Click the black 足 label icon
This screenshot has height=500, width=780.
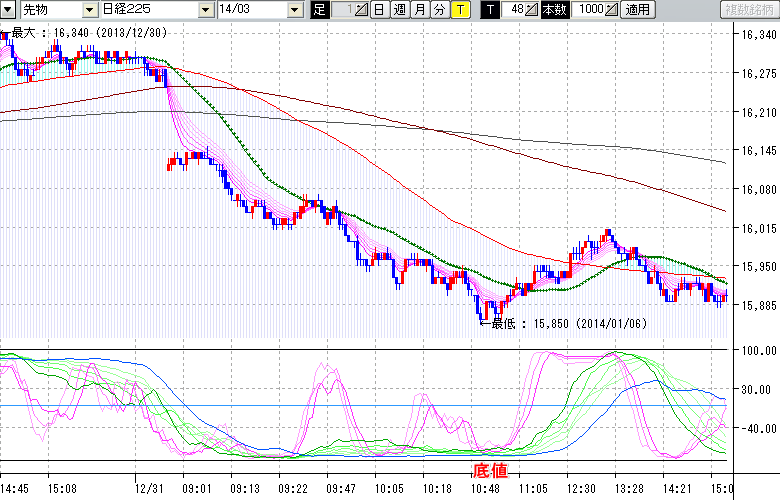click(x=319, y=10)
